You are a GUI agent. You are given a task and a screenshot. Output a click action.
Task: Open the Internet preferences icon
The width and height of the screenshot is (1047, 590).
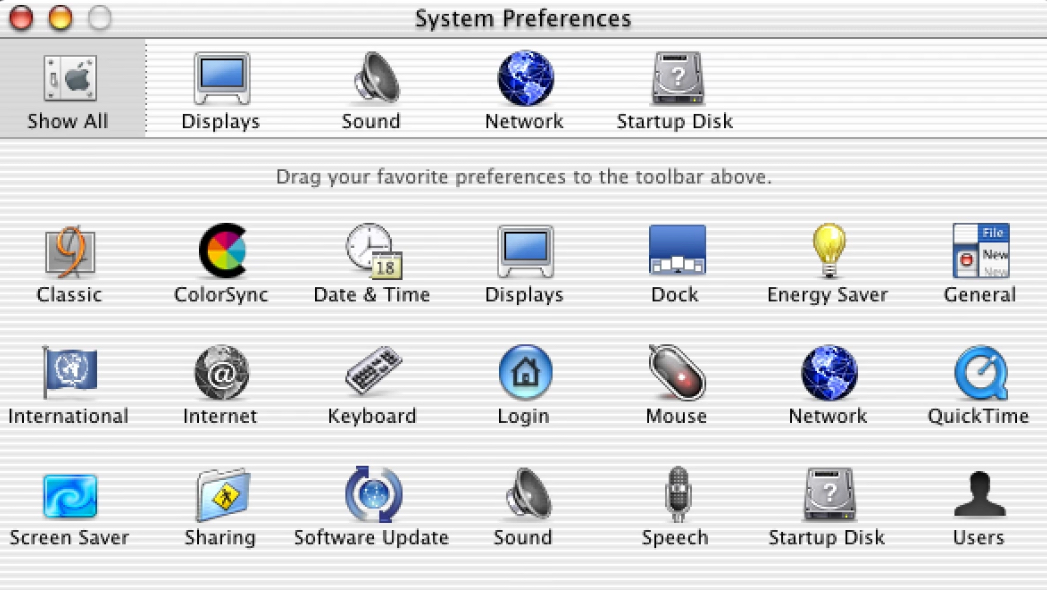coord(222,372)
